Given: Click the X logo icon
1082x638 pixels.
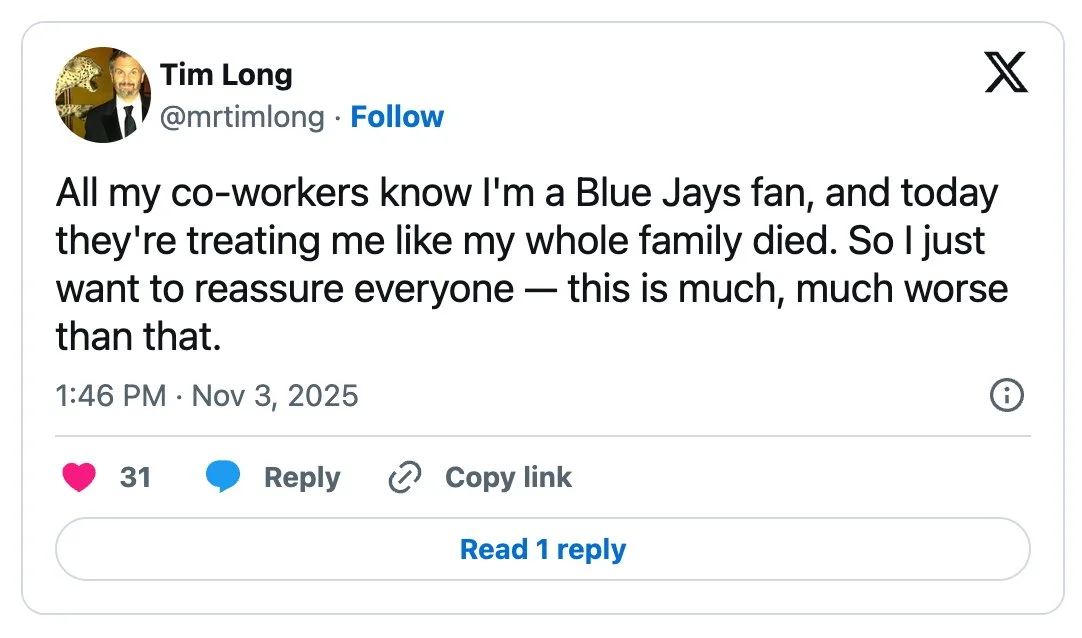Looking at the screenshot, I should click(x=1006, y=72).
